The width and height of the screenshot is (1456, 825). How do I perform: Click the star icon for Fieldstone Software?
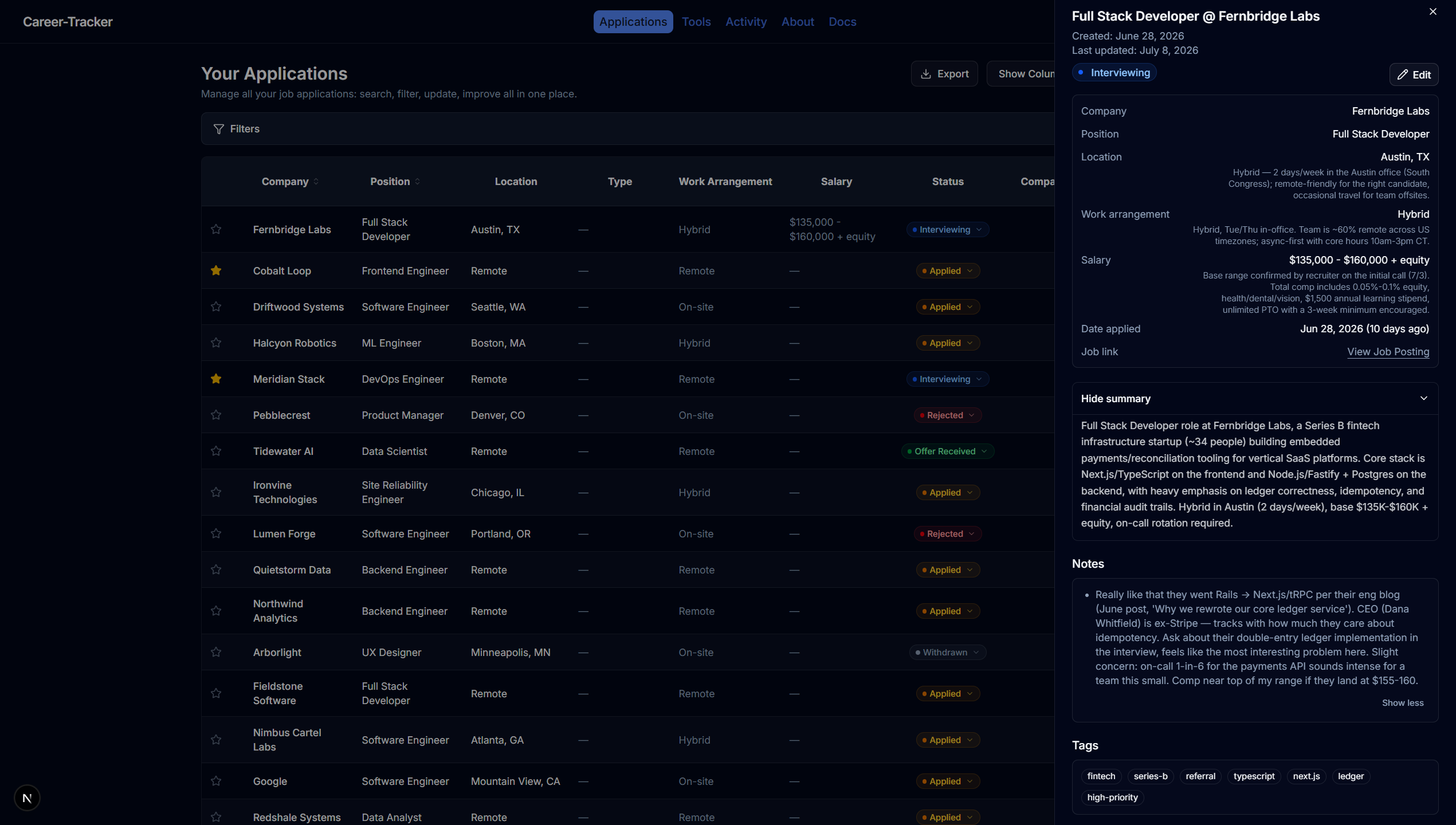coord(216,693)
